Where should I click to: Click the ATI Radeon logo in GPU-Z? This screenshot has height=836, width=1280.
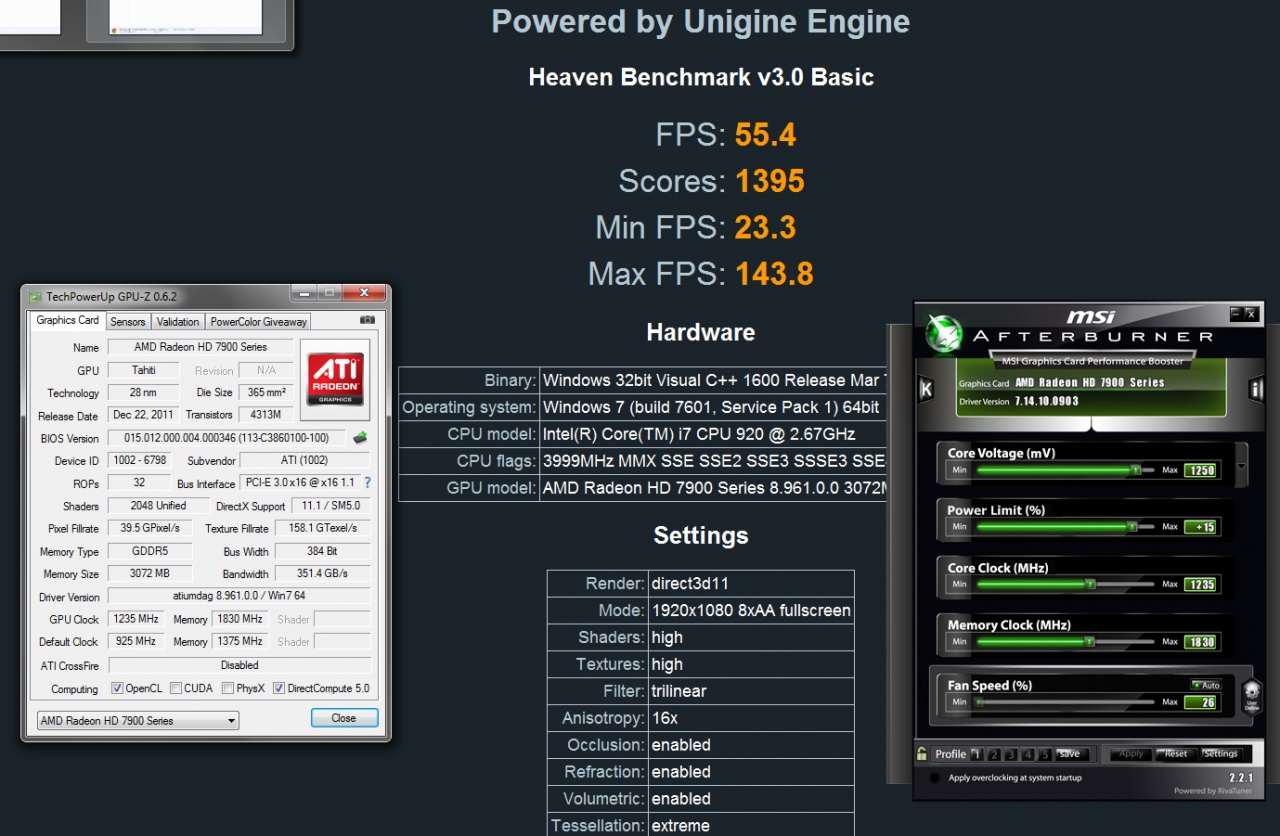pos(335,379)
